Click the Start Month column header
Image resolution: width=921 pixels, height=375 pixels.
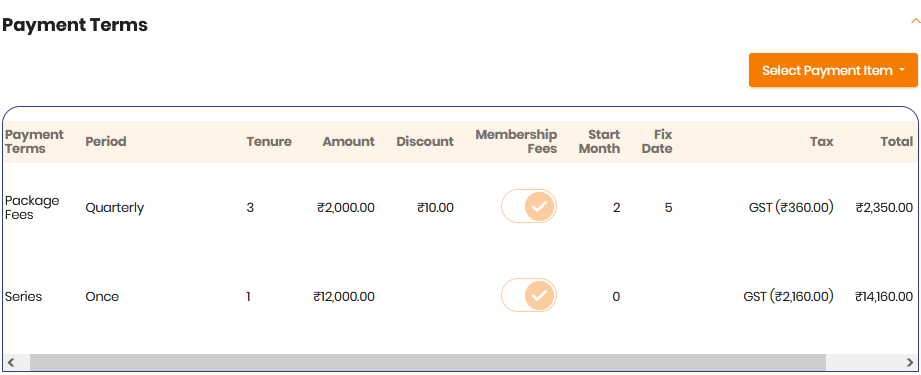pos(599,142)
